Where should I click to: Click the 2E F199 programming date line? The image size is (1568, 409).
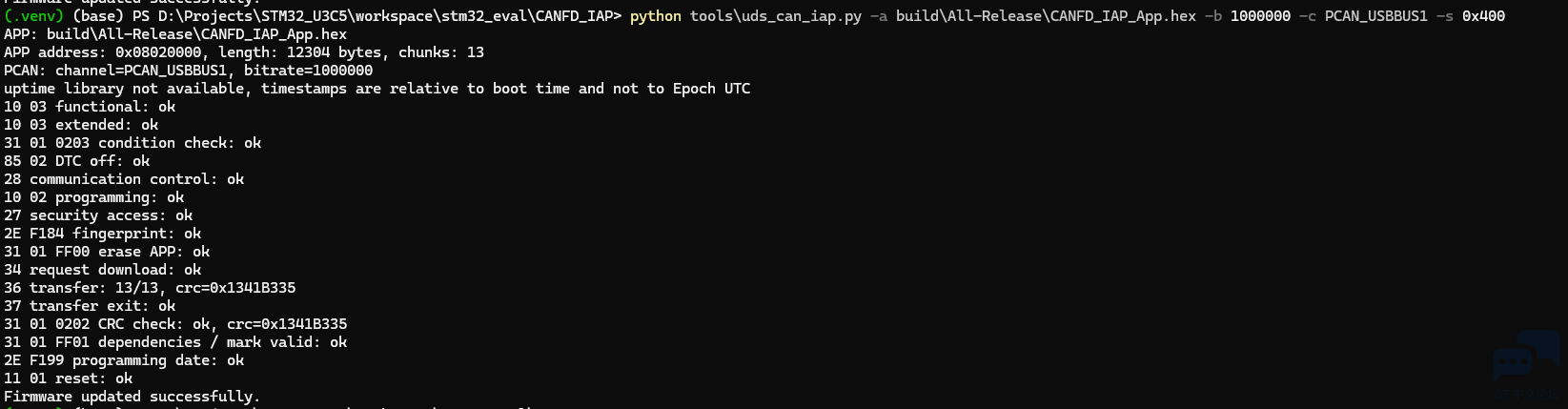pos(124,360)
